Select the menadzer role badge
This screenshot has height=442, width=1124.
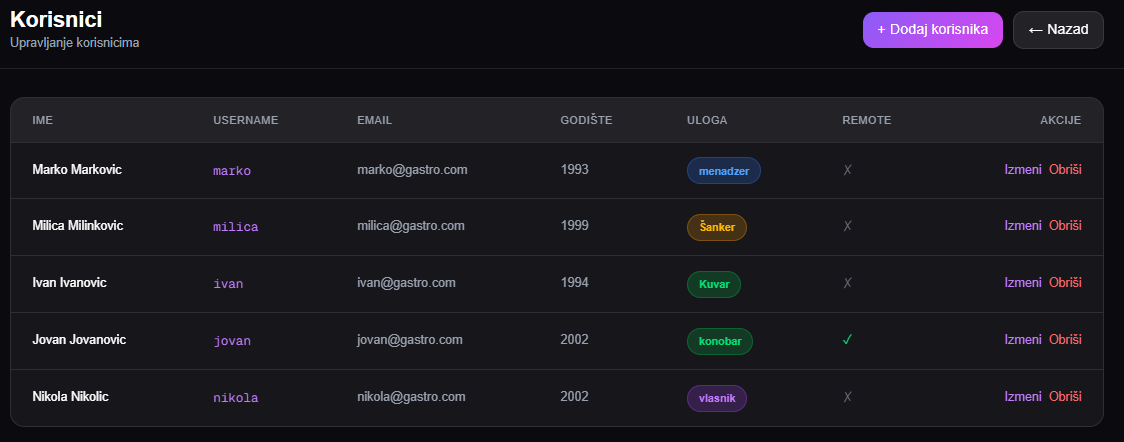tap(724, 170)
